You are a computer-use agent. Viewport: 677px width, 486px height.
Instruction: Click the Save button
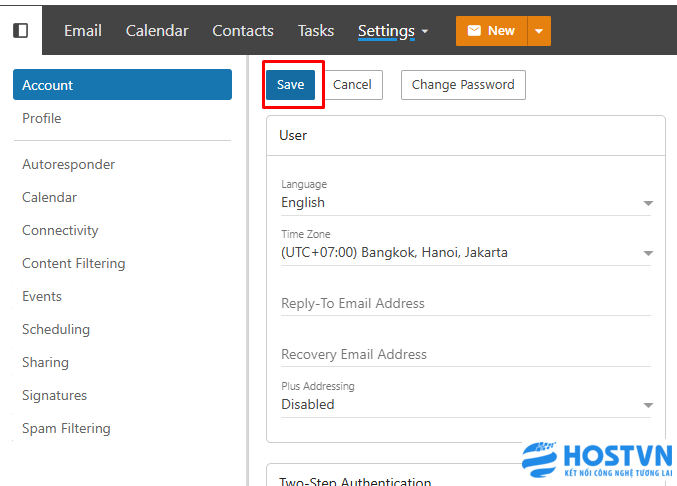[290, 85]
